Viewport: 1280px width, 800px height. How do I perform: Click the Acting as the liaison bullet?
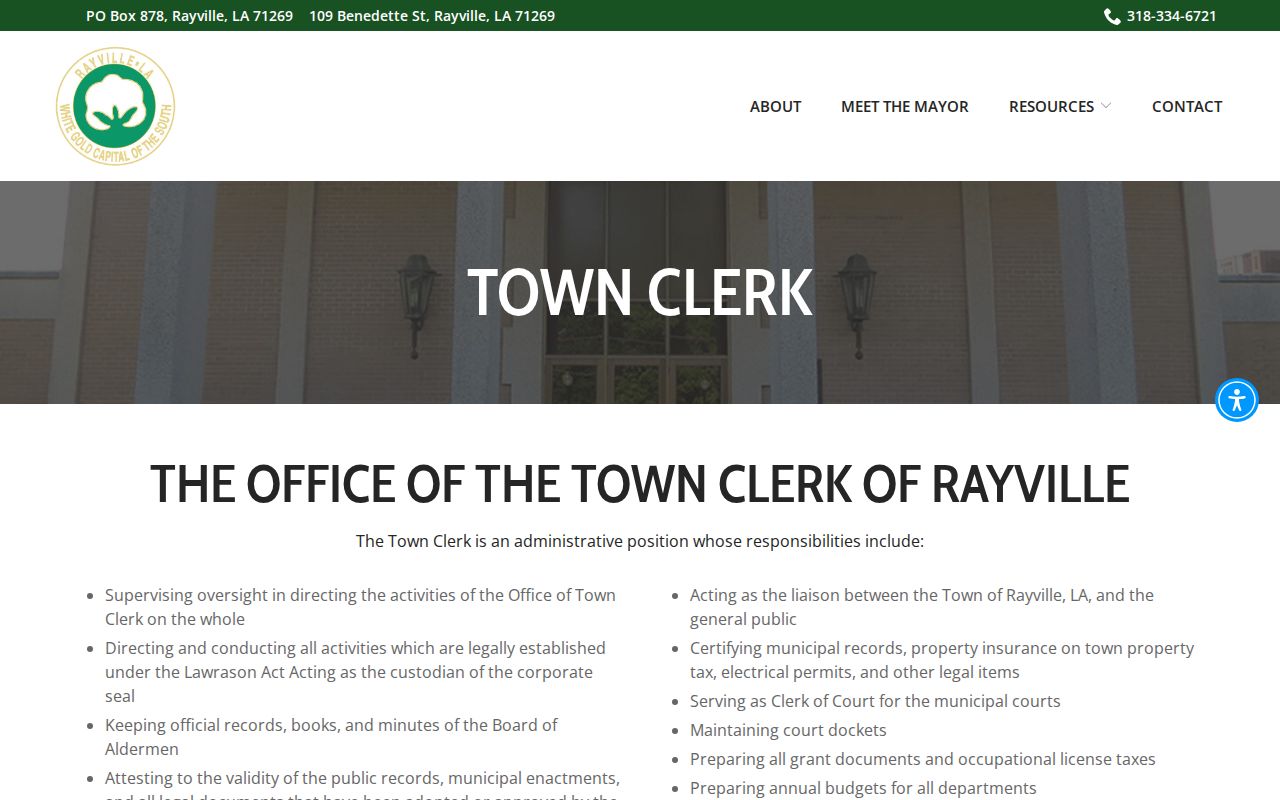click(x=921, y=607)
